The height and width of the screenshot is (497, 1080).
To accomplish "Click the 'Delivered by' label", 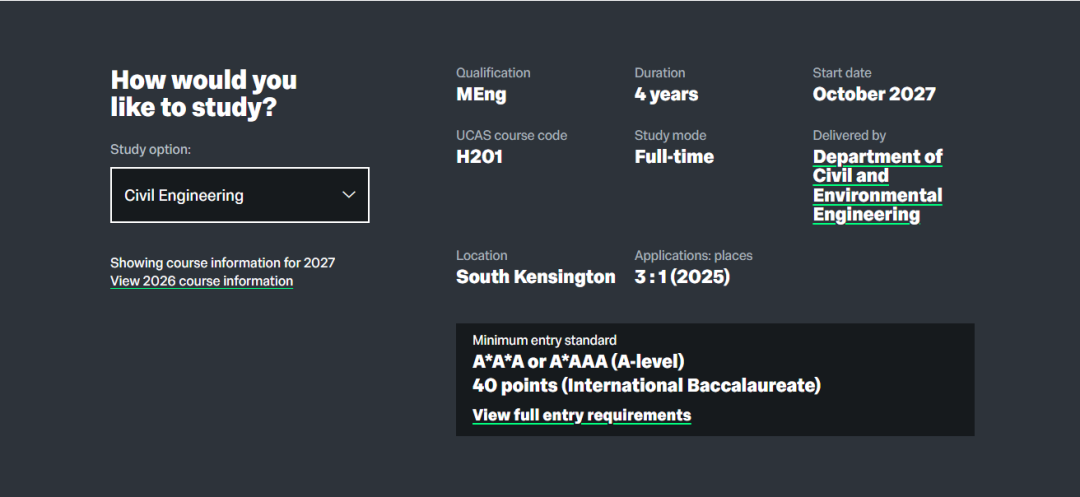I will pyautogui.click(x=849, y=136).
